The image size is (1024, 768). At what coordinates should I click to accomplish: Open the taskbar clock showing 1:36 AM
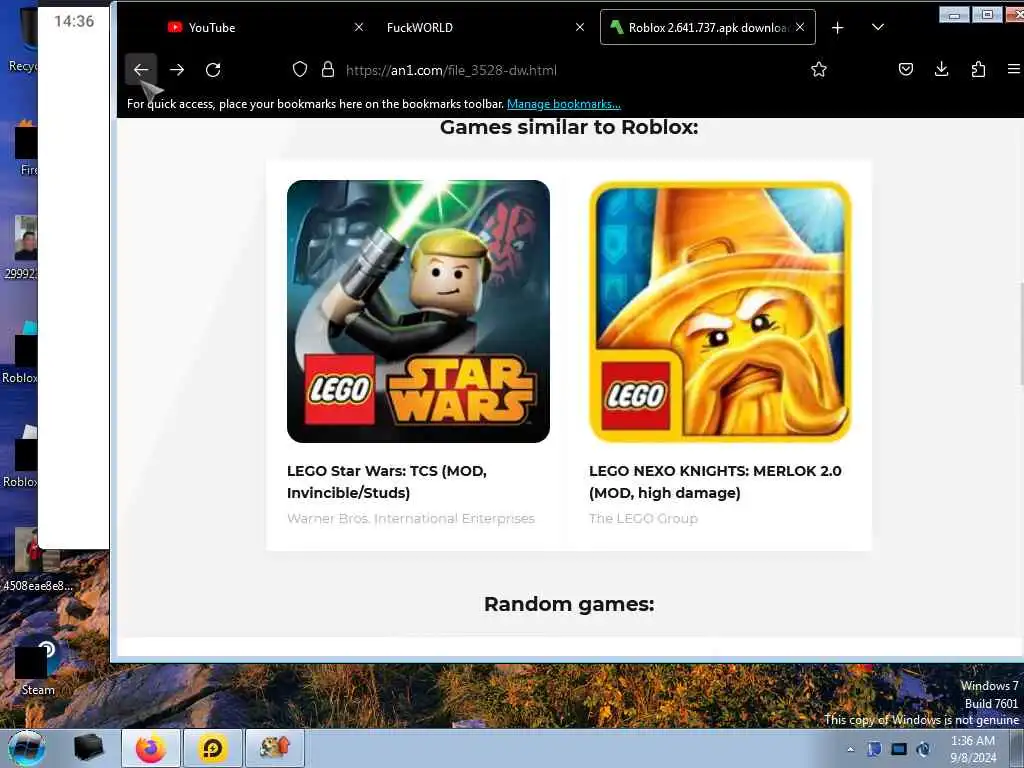pos(973,749)
